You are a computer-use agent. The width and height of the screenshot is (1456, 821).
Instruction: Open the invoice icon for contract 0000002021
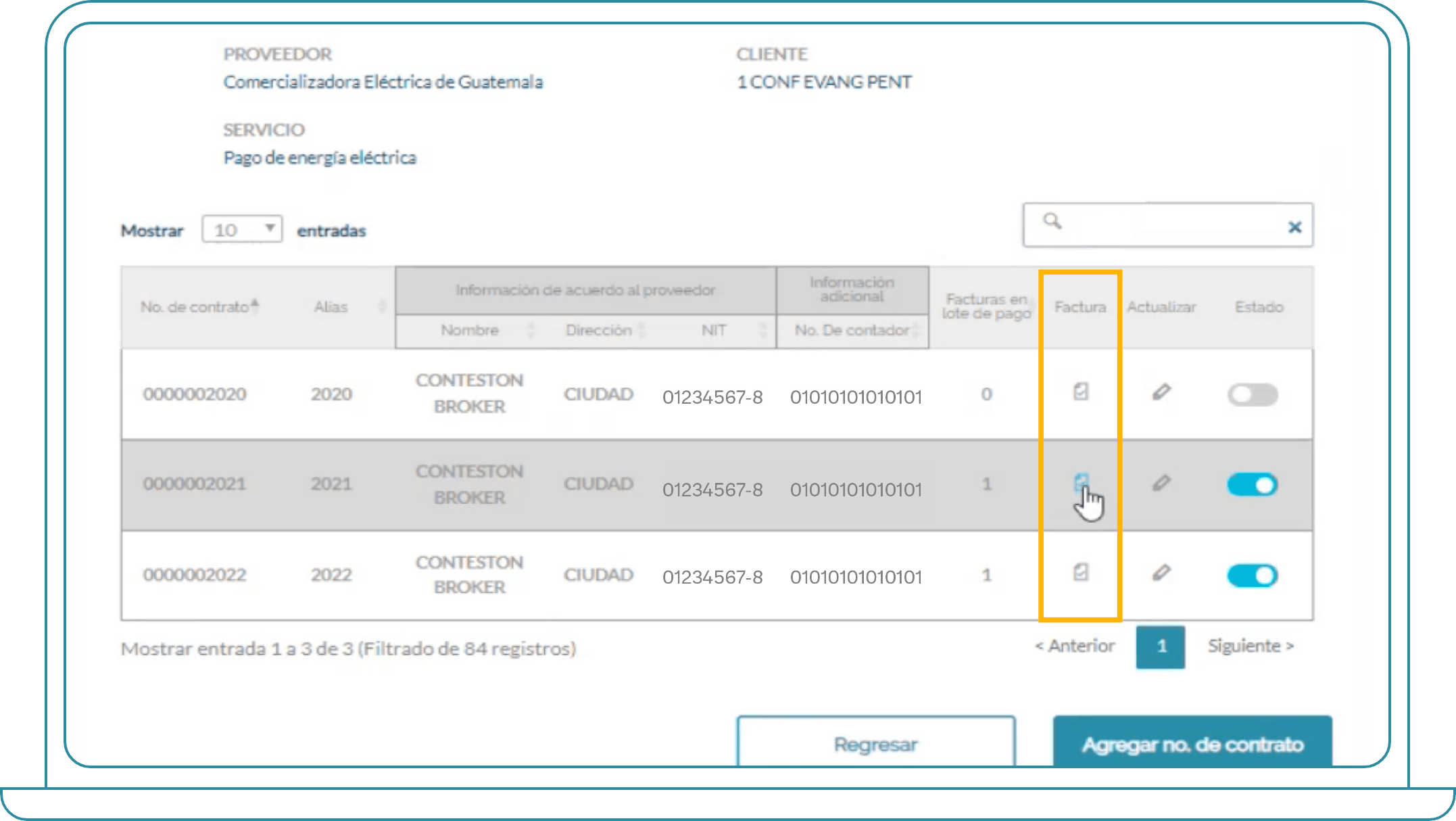pyautogui.click(x=1081, y=482)
